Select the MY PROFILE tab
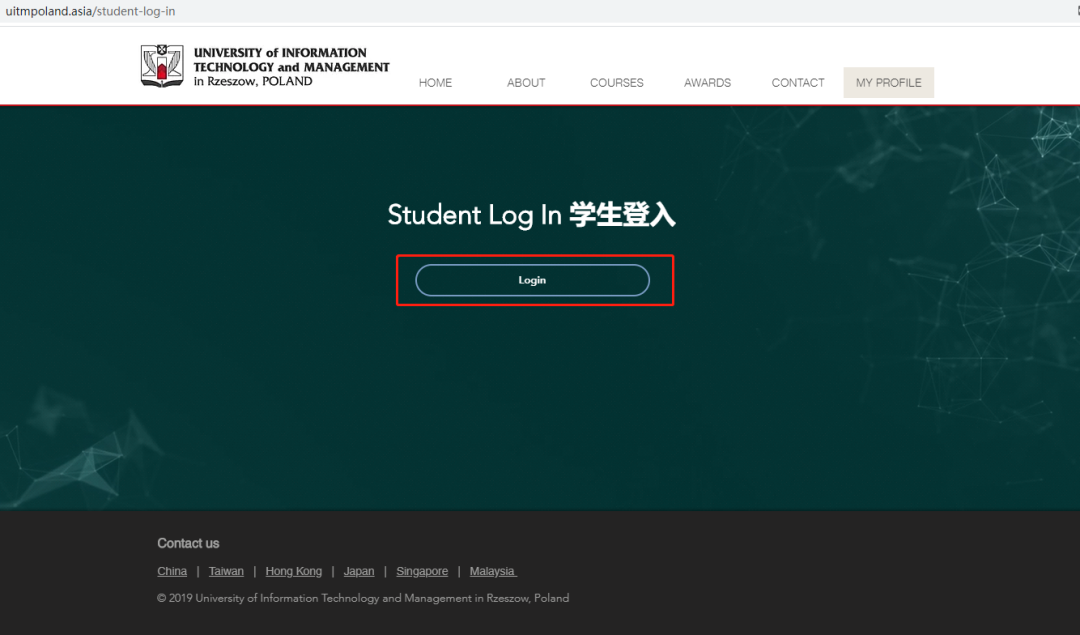 pos(889,83)
